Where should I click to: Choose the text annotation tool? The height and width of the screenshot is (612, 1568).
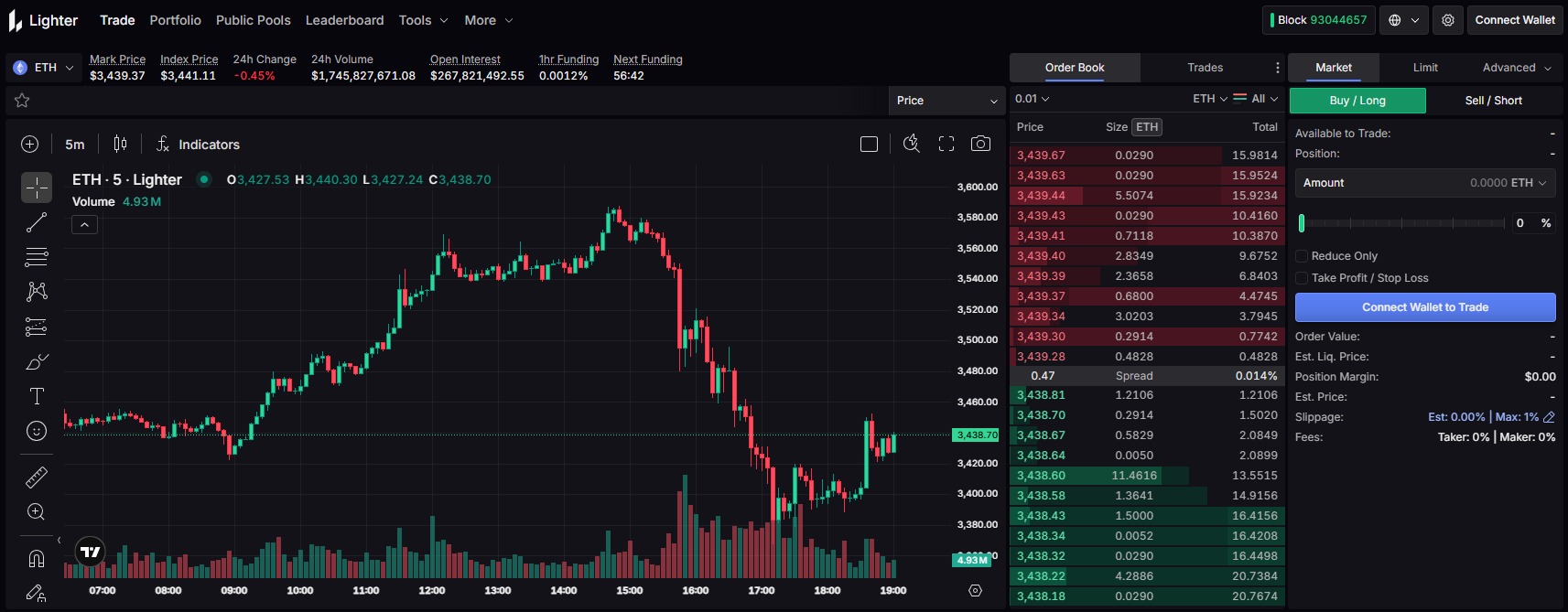(x=37, y=396)
